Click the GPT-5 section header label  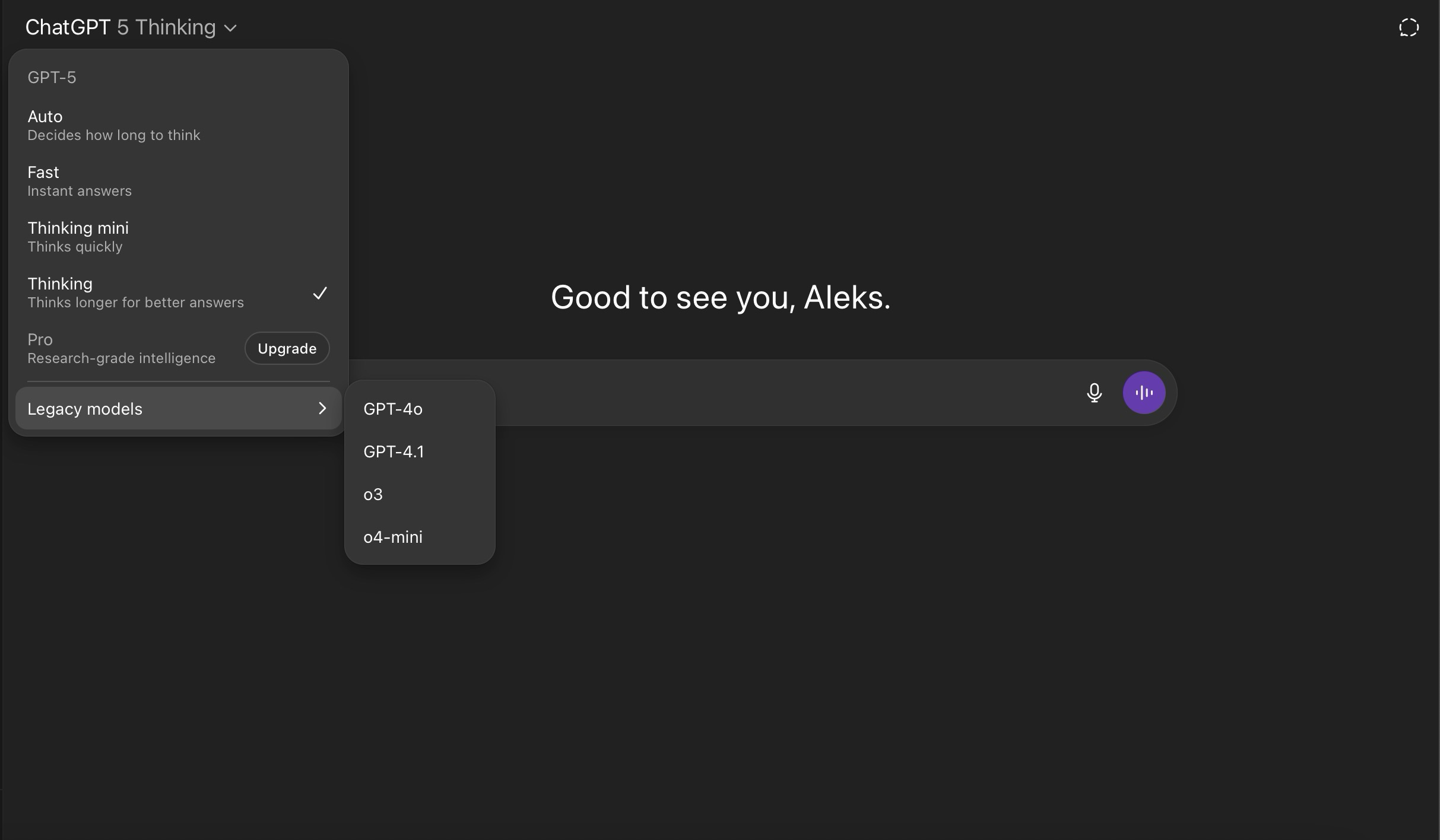(x=52, y=78)
